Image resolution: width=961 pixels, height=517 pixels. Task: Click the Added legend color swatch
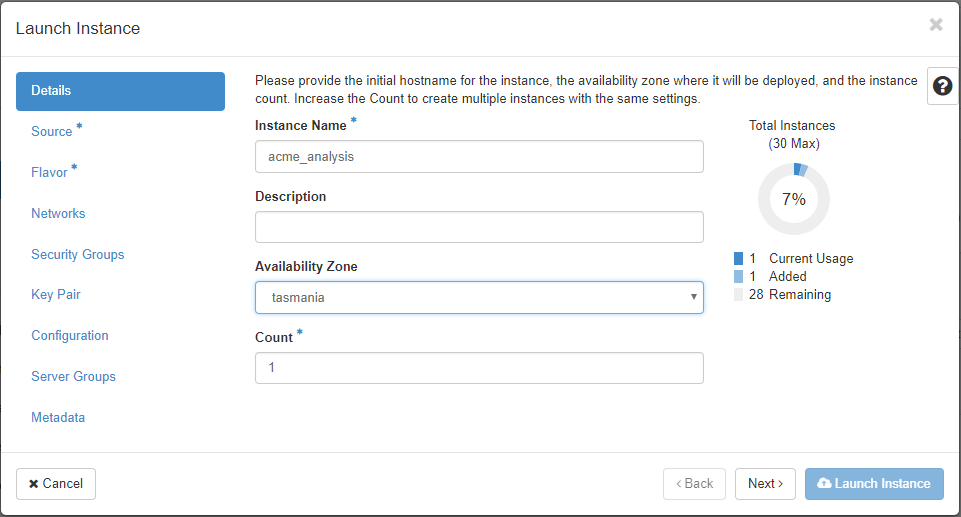pos(739,276)
